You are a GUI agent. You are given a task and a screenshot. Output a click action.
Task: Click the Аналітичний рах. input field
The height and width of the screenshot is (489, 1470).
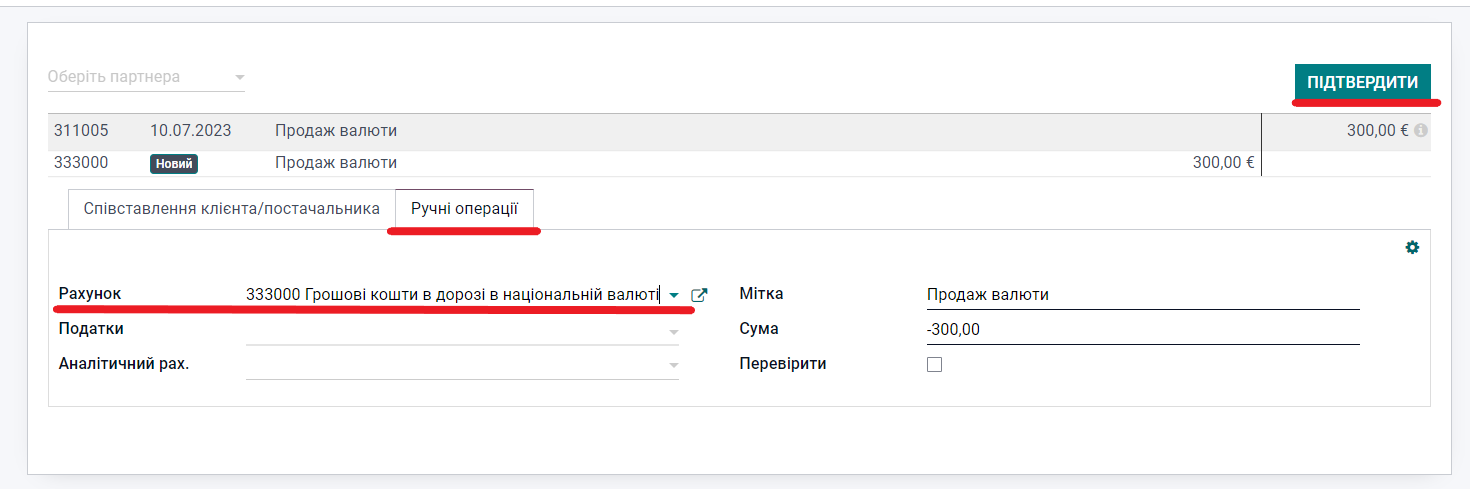[455, 365]
